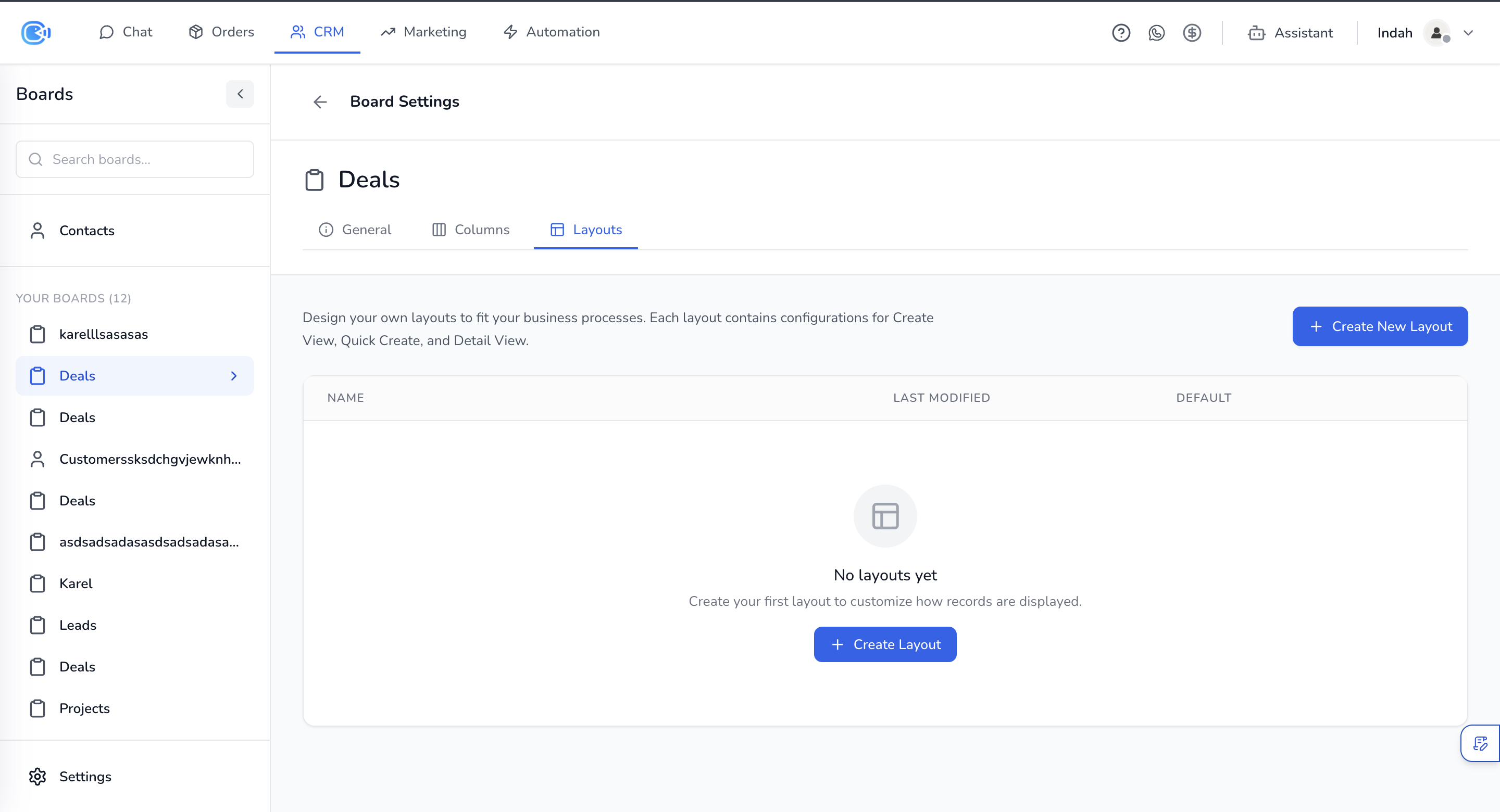Image resolution: width=1500 pixels, height=812 pixels.
Task: Open the Assistant robot icon
Action: tap(1256, 33)
